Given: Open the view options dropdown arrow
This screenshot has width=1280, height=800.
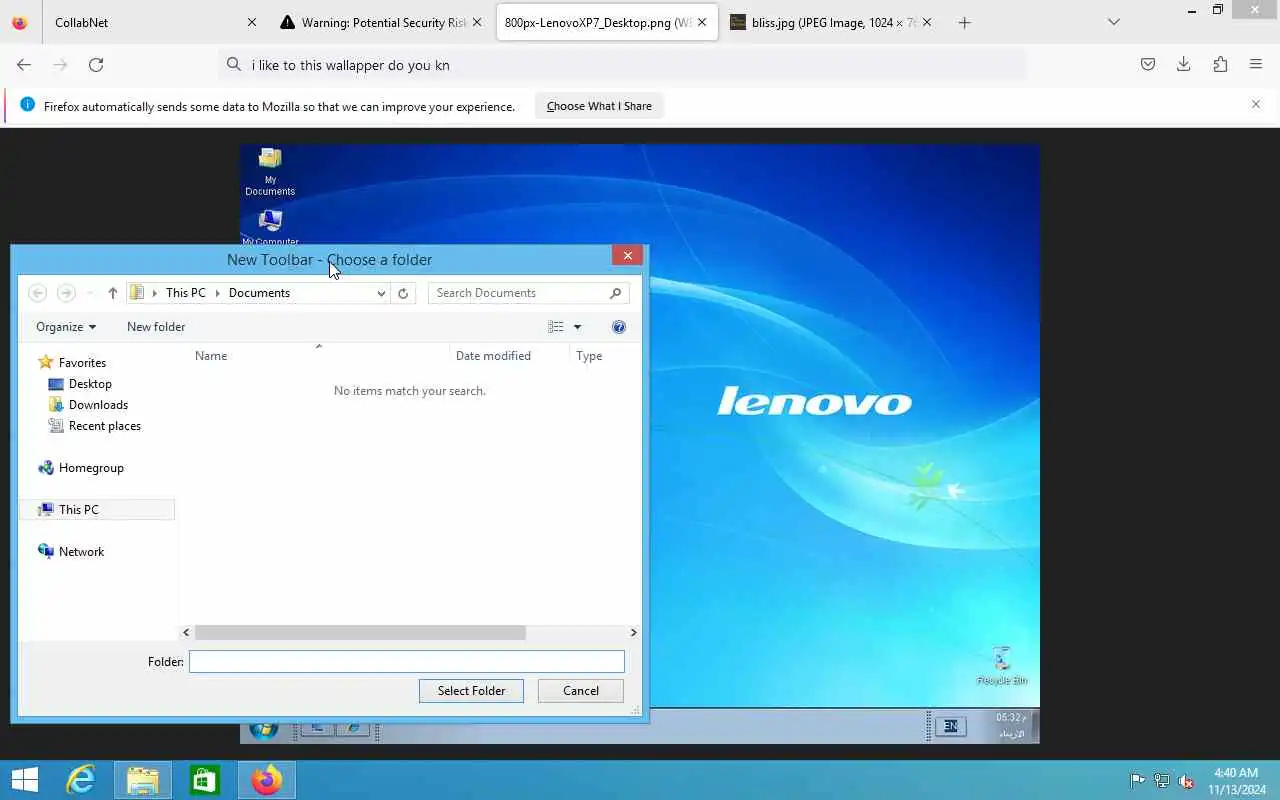Looking at the screenshot, I should pos(577,327).
